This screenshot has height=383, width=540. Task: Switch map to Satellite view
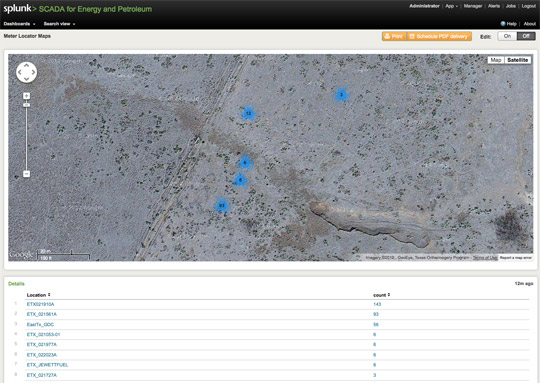pos(517,60)
